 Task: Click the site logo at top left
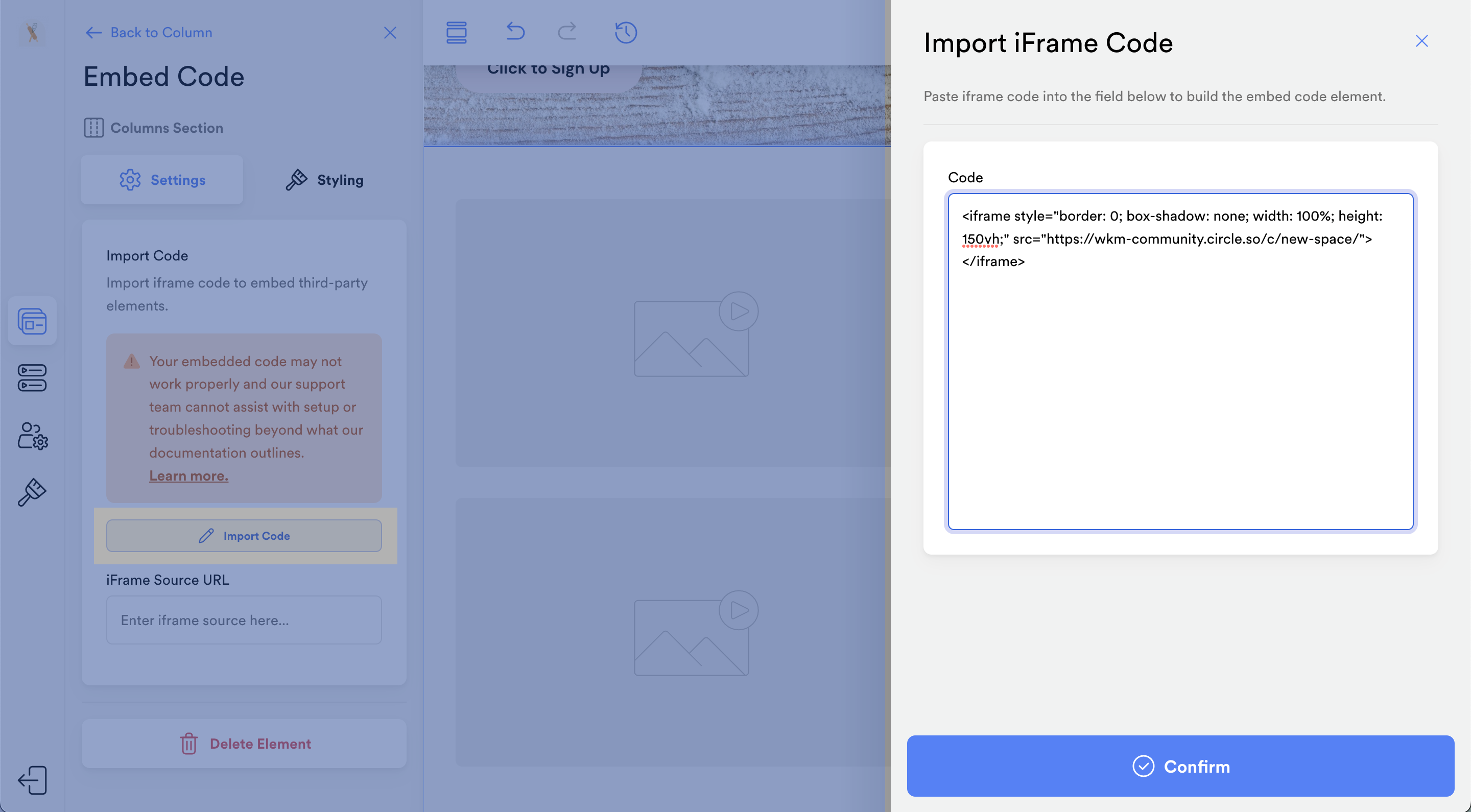click(x=32, y=33)
